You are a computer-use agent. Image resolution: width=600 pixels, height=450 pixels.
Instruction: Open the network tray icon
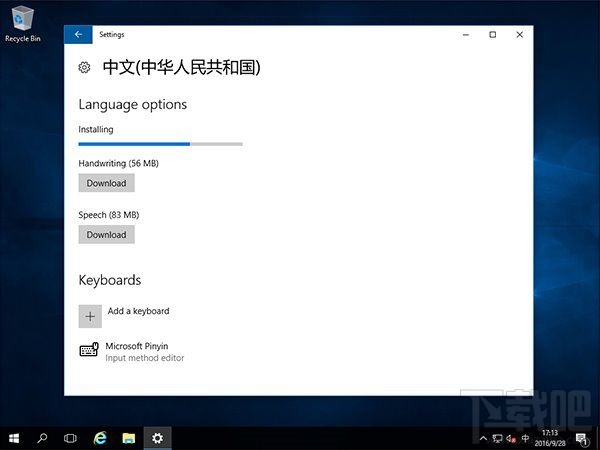[x=497, y=439]
